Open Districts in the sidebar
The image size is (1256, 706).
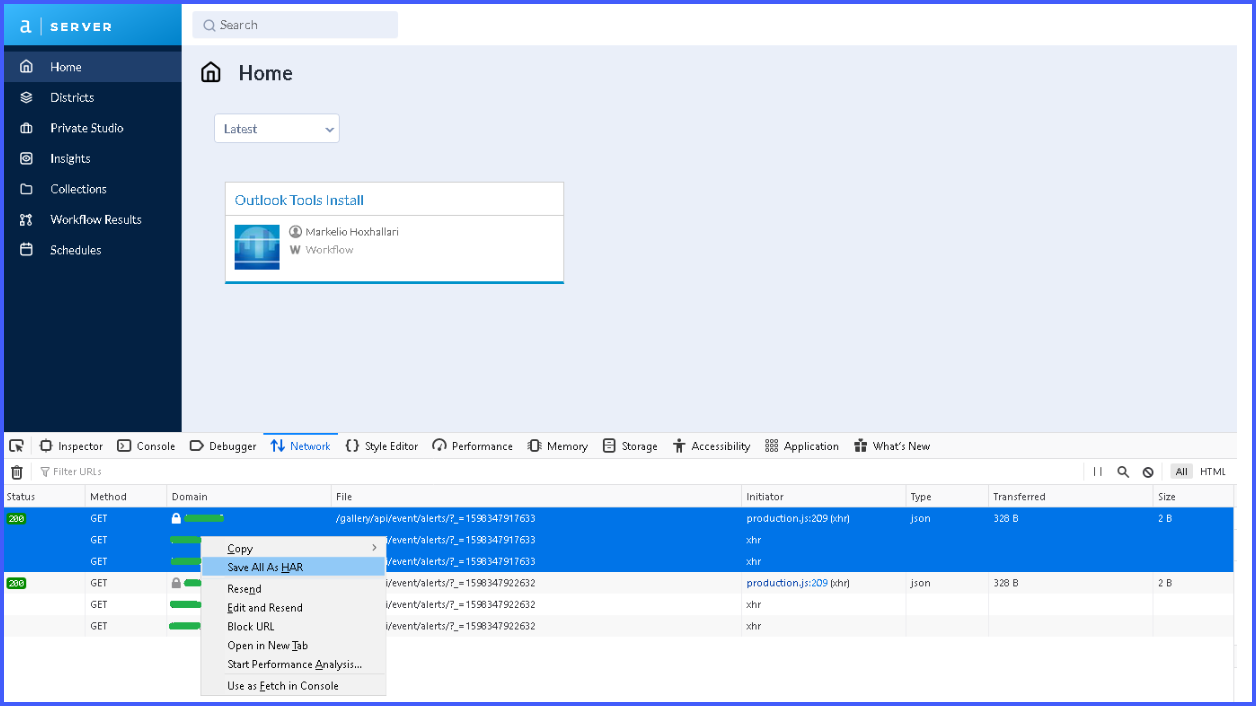[92, 98]
